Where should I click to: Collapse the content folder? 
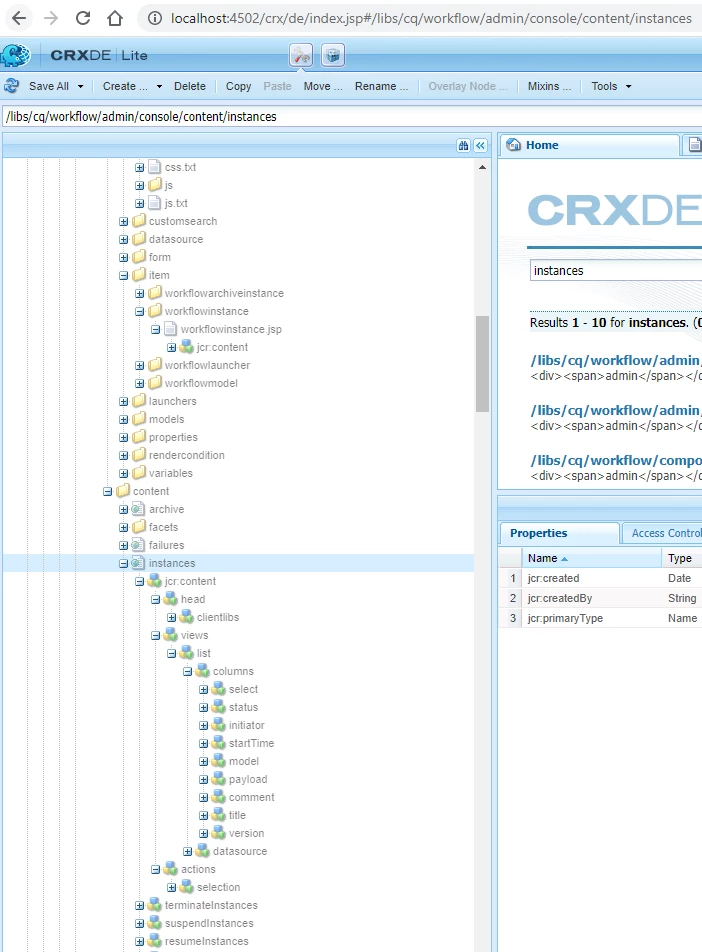point(108,491)
